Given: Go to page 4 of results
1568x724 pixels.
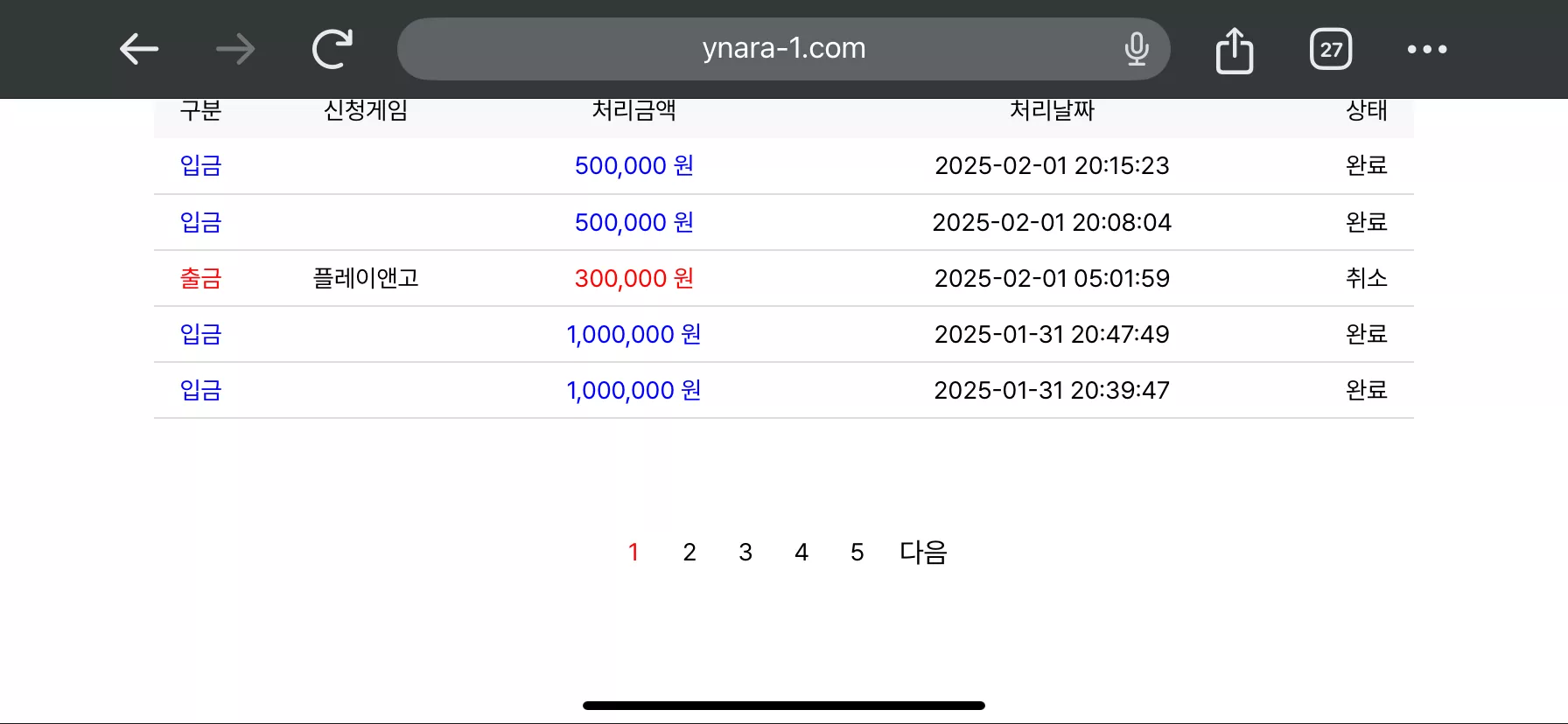Looking at the screenshot, I should click(801, 552).
